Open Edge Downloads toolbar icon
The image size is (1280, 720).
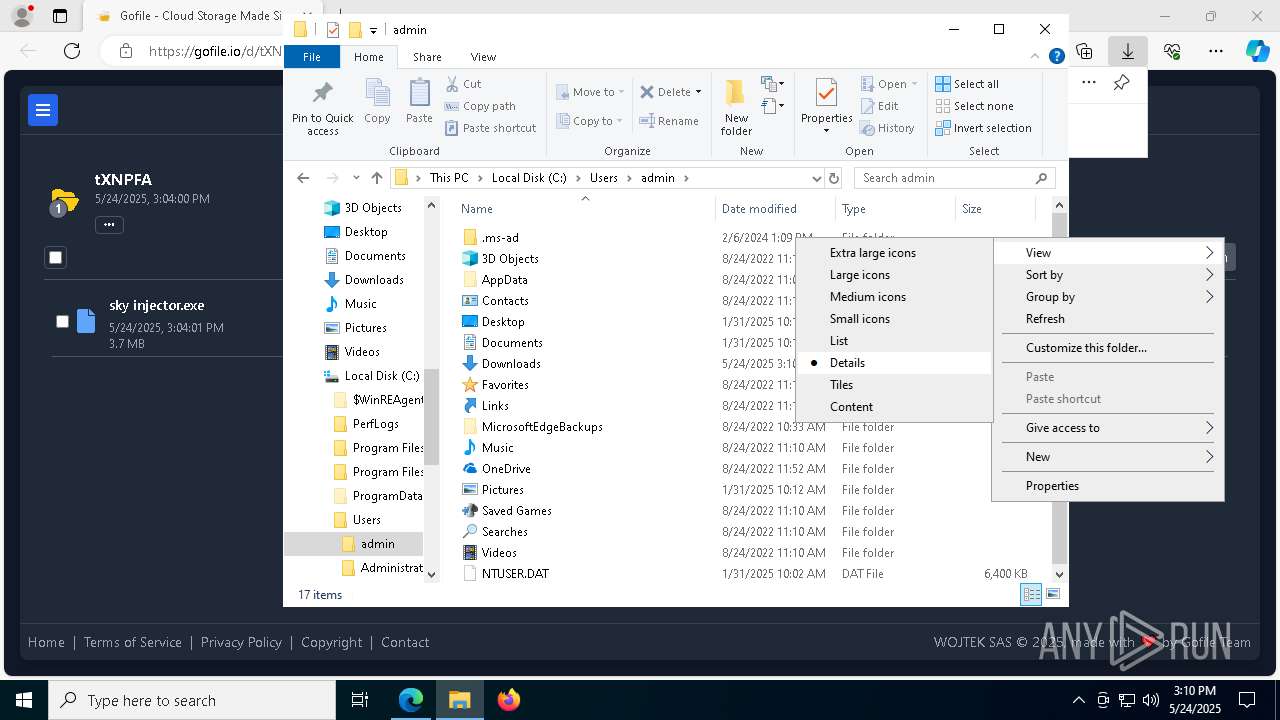click(1127, 51)
